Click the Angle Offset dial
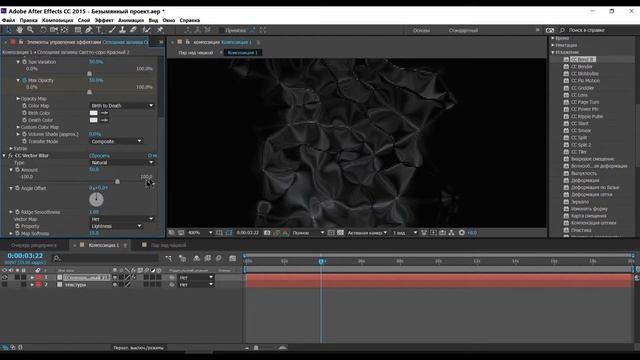The image size is (640, 360). coord(96,200)
